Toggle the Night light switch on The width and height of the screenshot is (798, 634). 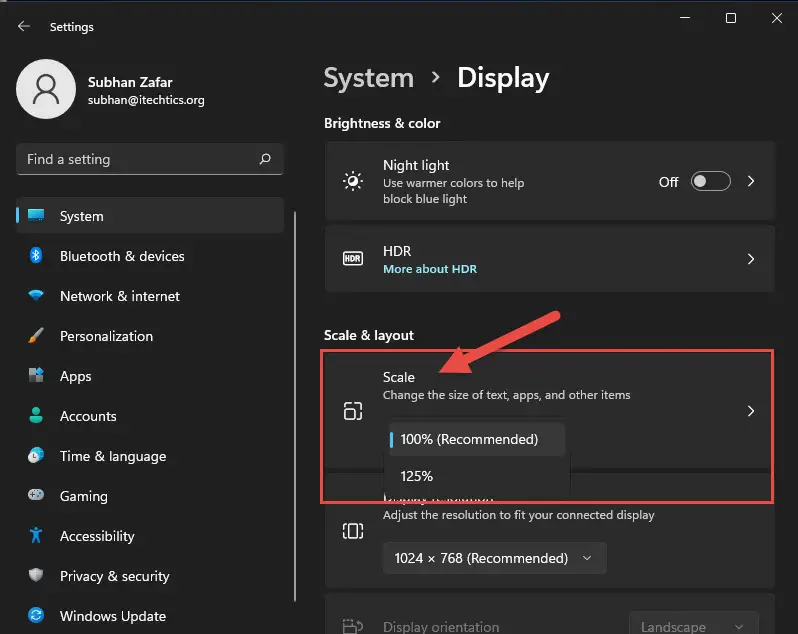(710, 181)
